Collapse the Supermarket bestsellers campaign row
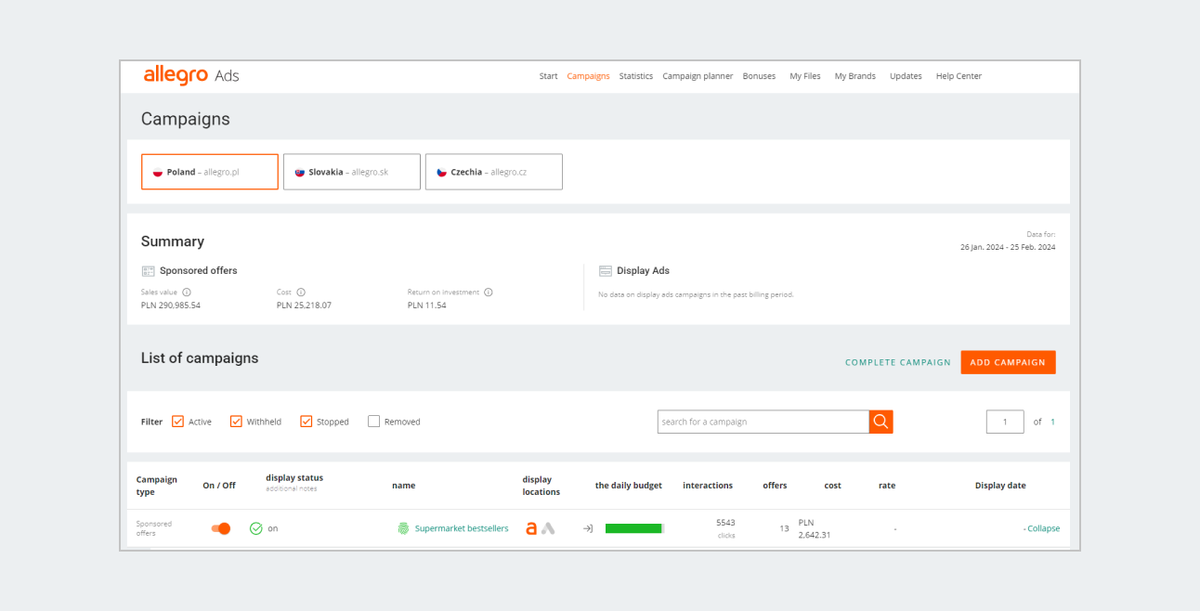Screen dimensions: 1200x611 pos(1041,529)
